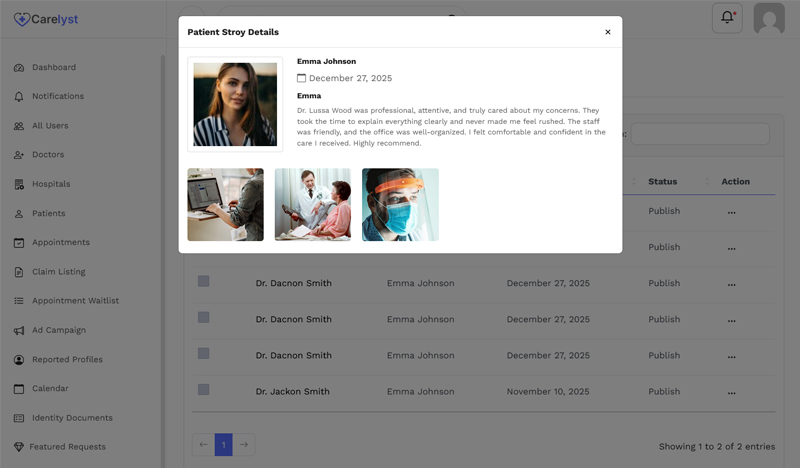800x468 pixels.
Task: Go to Doctors page
Action: click(x=48, y=155)
